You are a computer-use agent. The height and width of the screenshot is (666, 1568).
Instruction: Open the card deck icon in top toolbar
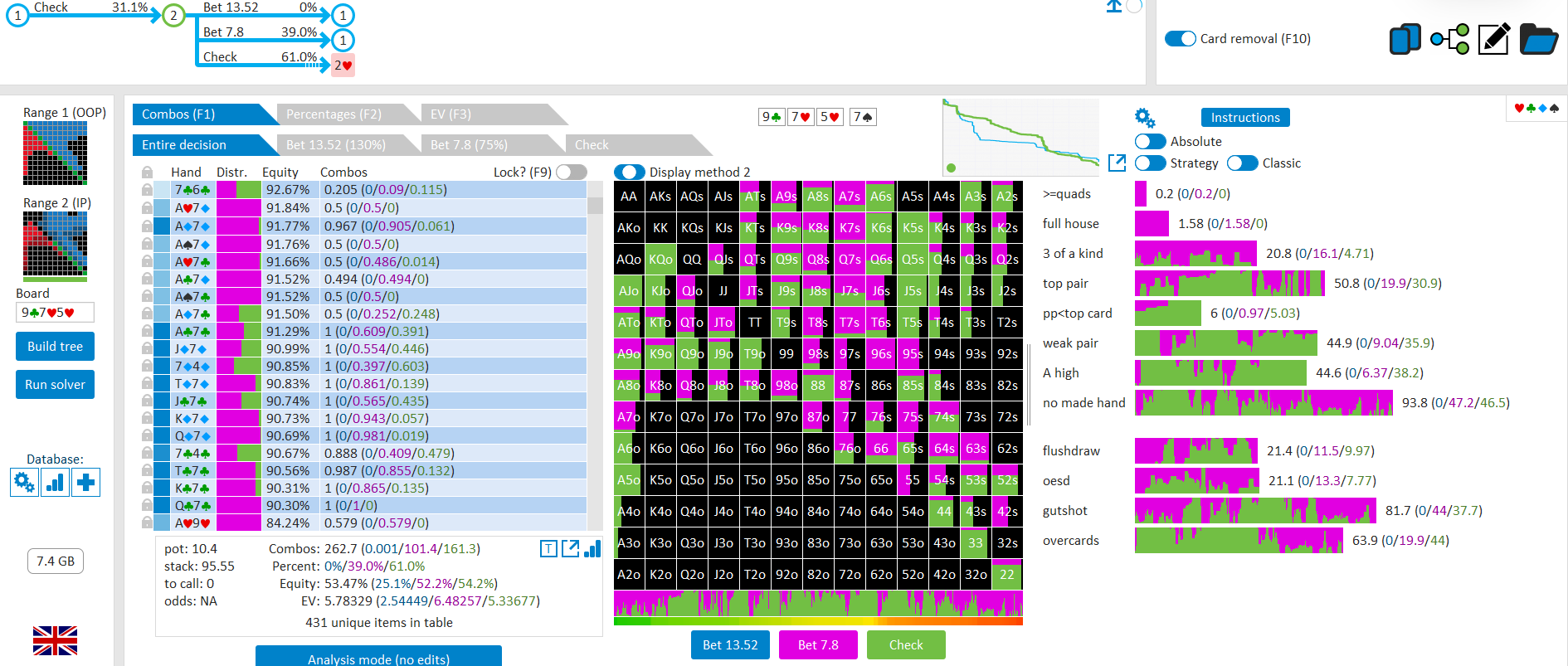tap(1405, 39)
